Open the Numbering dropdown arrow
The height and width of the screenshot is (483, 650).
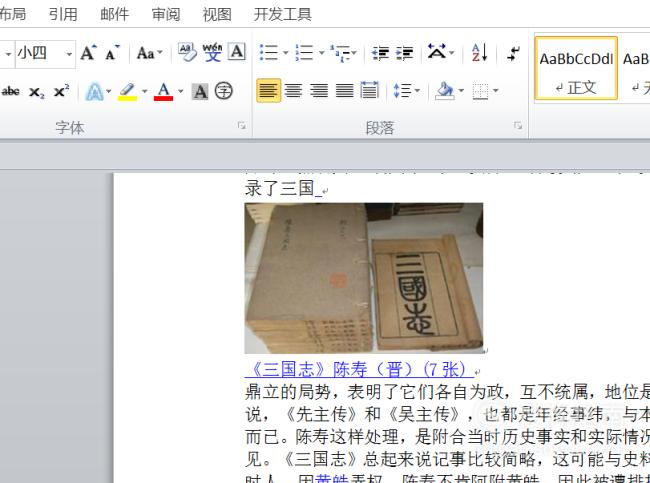322,53
